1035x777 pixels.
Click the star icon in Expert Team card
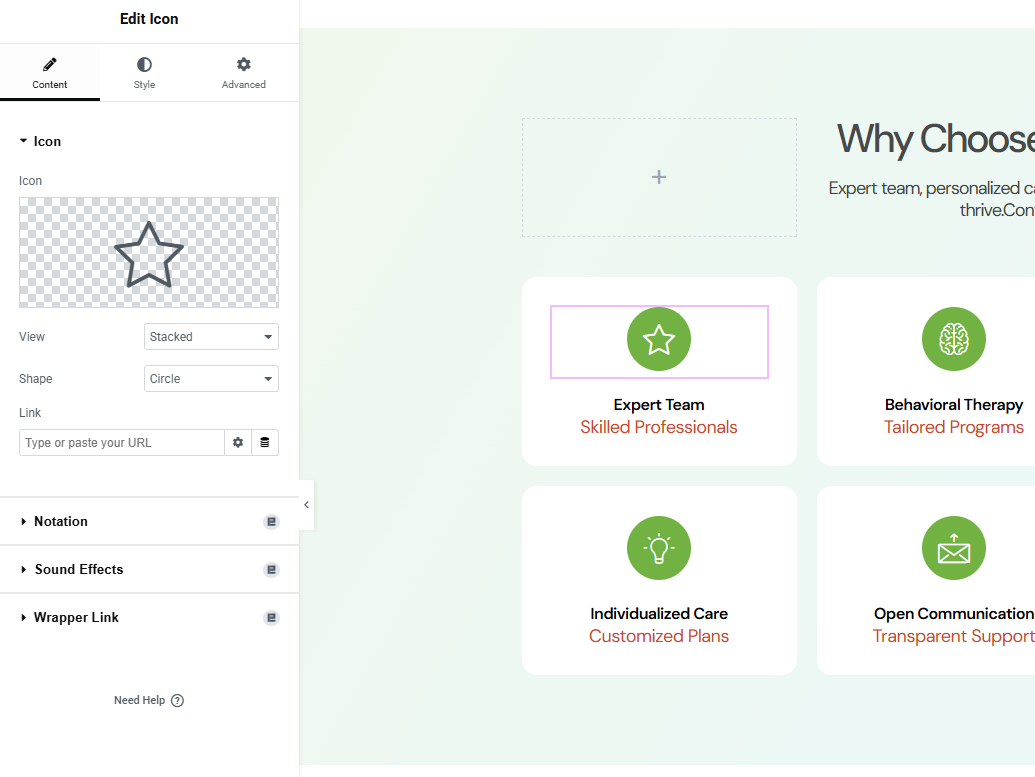pyautogui.click(x=659, y=340)
